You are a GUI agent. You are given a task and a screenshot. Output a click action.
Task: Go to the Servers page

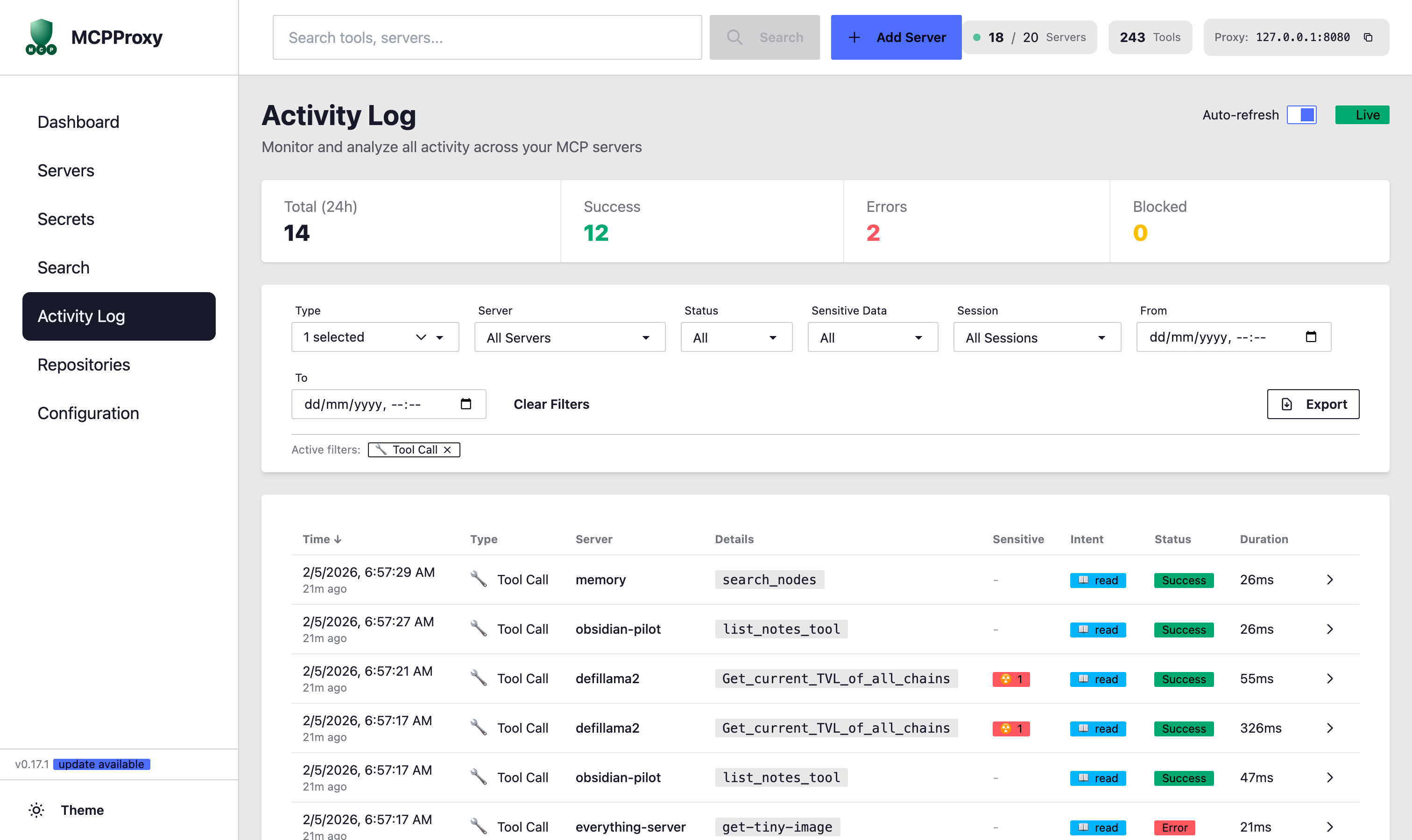pyautogui.click(x=119, y=170)
